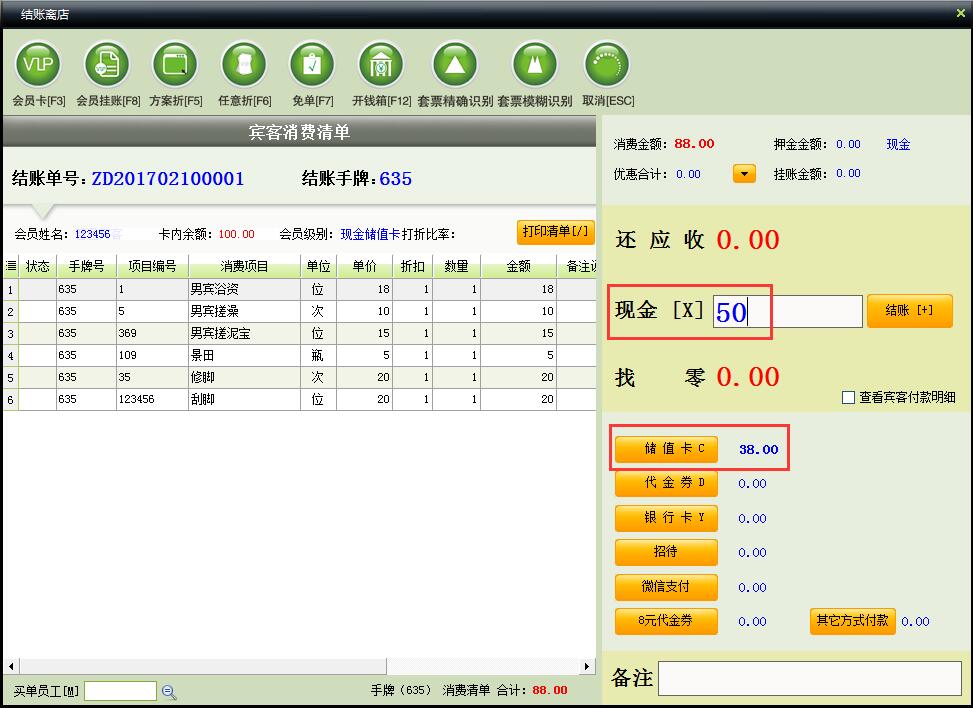Click project number 369 cell

point(152,333)
